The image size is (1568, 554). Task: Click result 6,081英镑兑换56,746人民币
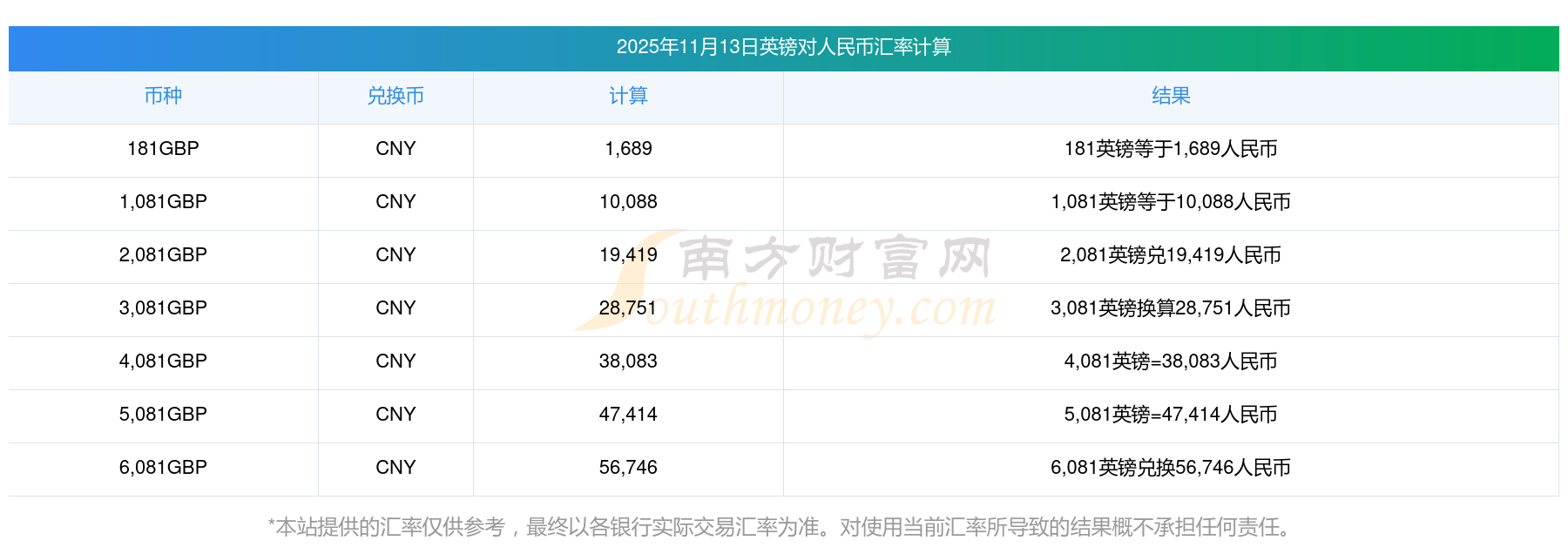tap(1171, 468)
